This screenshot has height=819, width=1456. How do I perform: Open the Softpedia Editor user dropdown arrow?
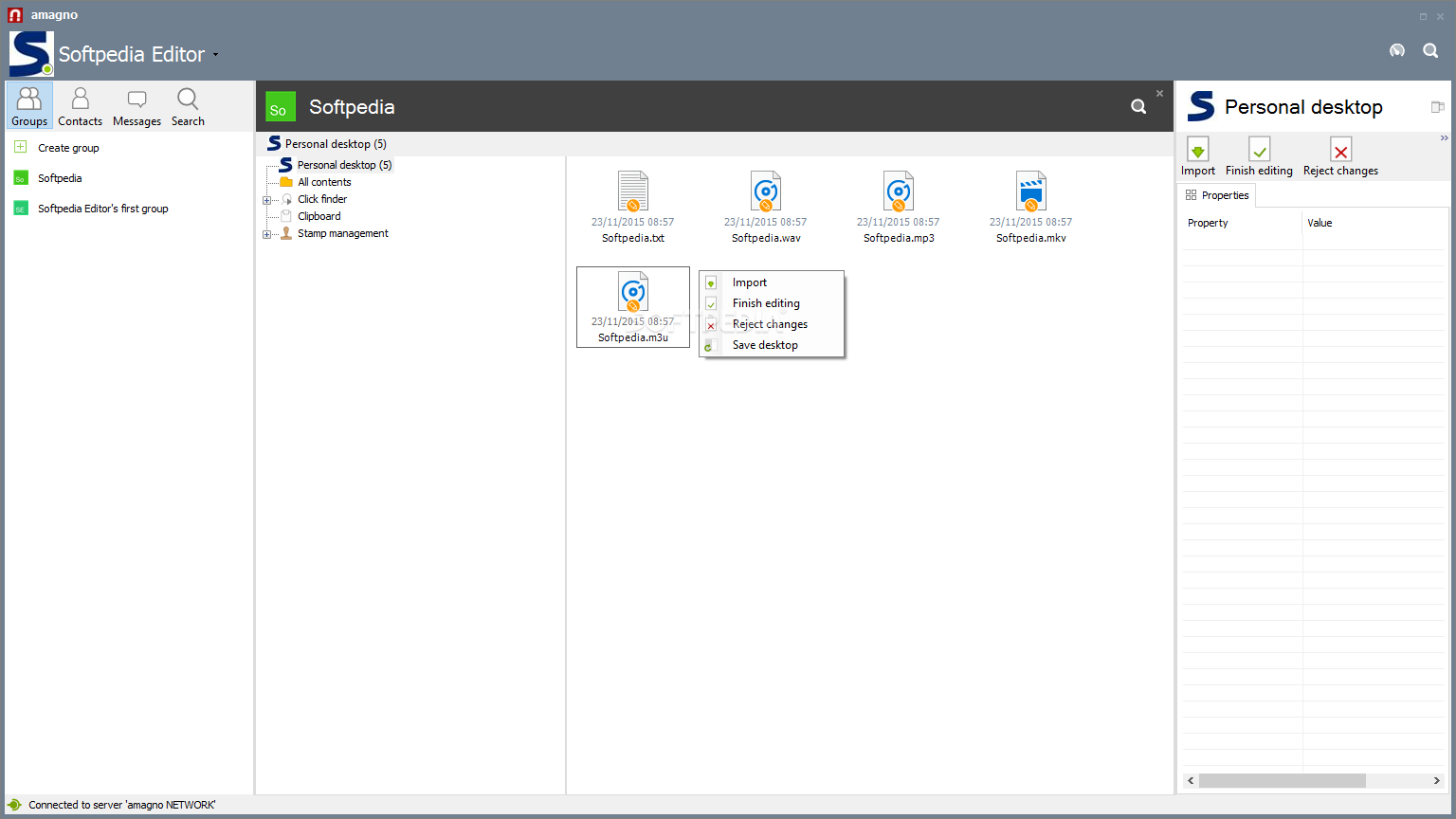215,55
